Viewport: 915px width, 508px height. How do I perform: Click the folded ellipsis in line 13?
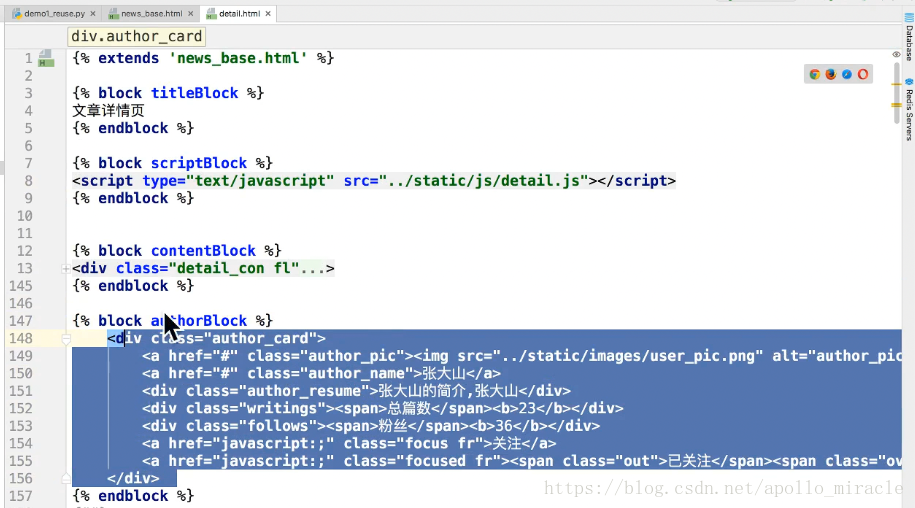point(312,268)
